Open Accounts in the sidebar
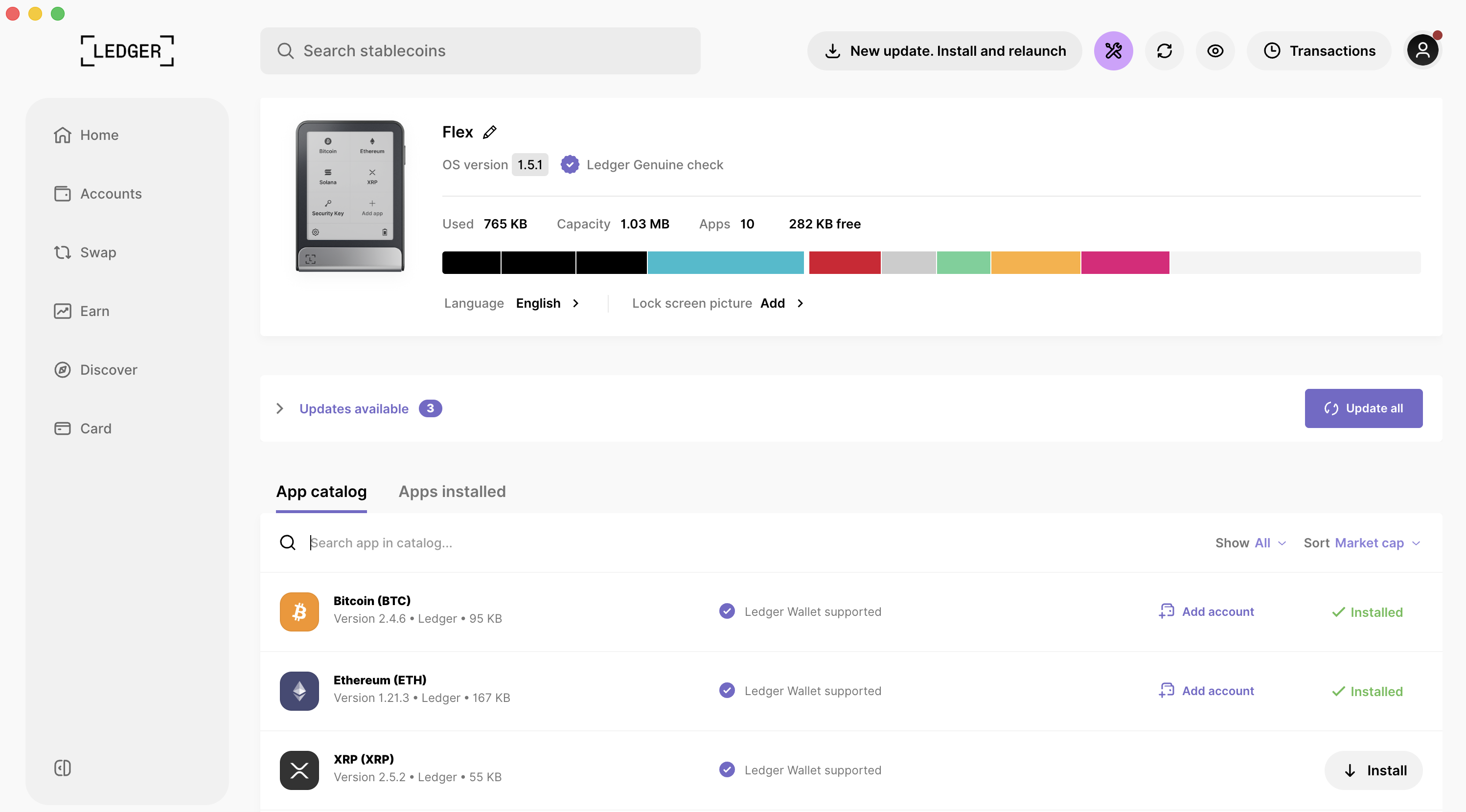This screenshot has width=1466, height=812. pos(97,194)
